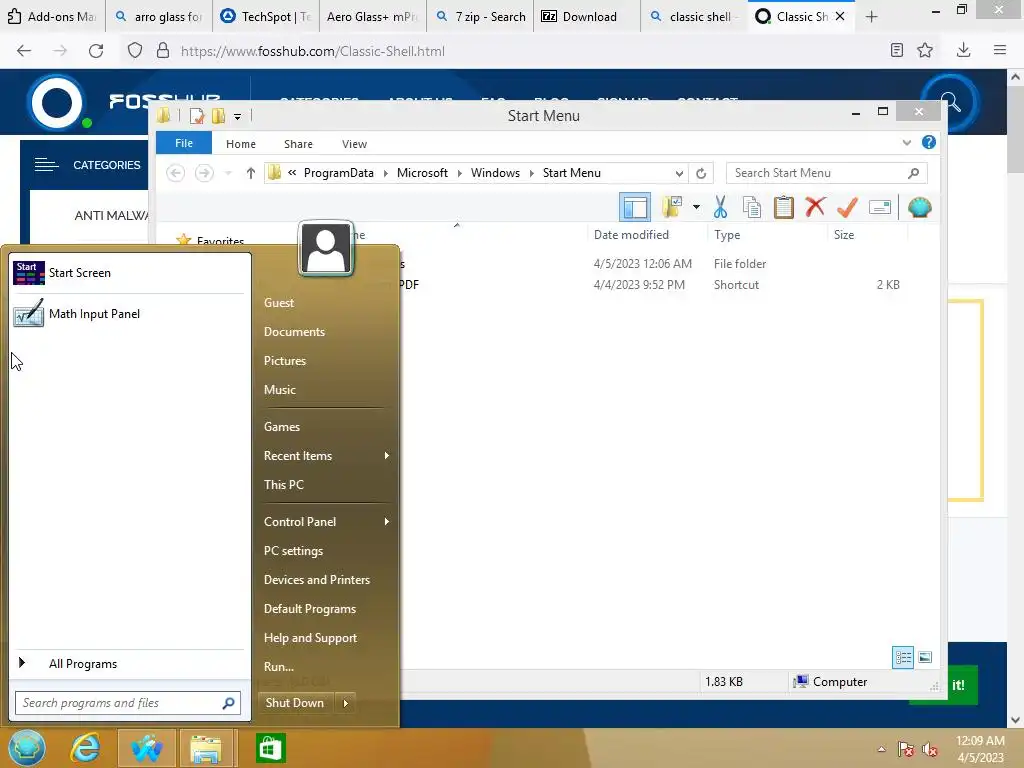
Task: Open the View ribbon tab
Action: pyautogui.click(x=354, y=144)
